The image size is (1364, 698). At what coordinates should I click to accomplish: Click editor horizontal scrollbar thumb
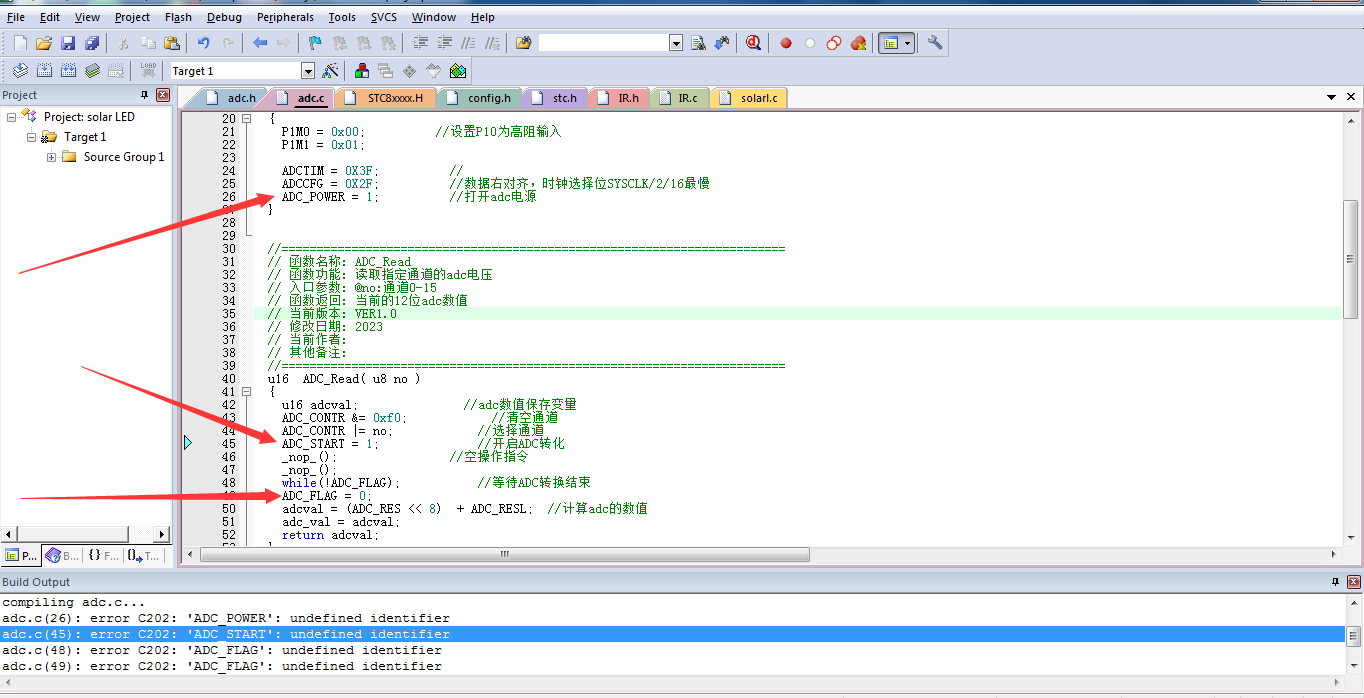(x=505, y=554)
